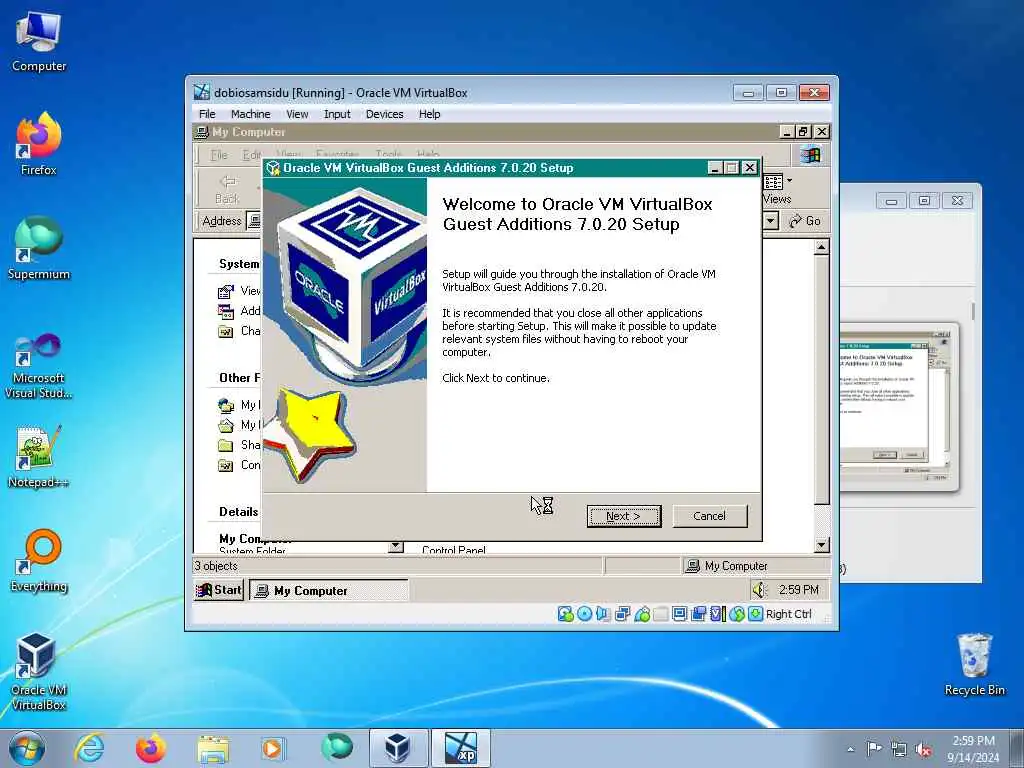Open the muted host volume tray icon
Image resolution: width=1024 pixels, height=768 pixels.
point(923,750)
